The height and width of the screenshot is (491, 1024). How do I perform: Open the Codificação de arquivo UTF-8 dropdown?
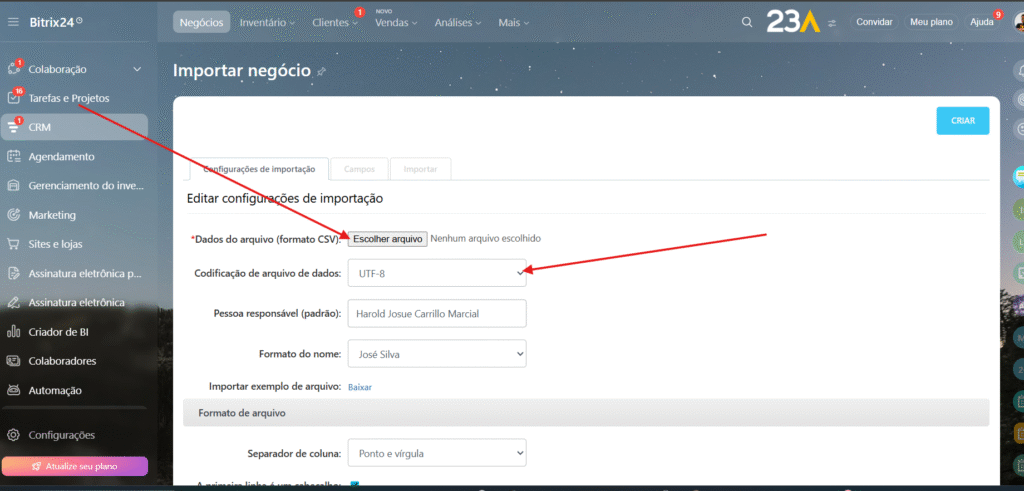436,273
